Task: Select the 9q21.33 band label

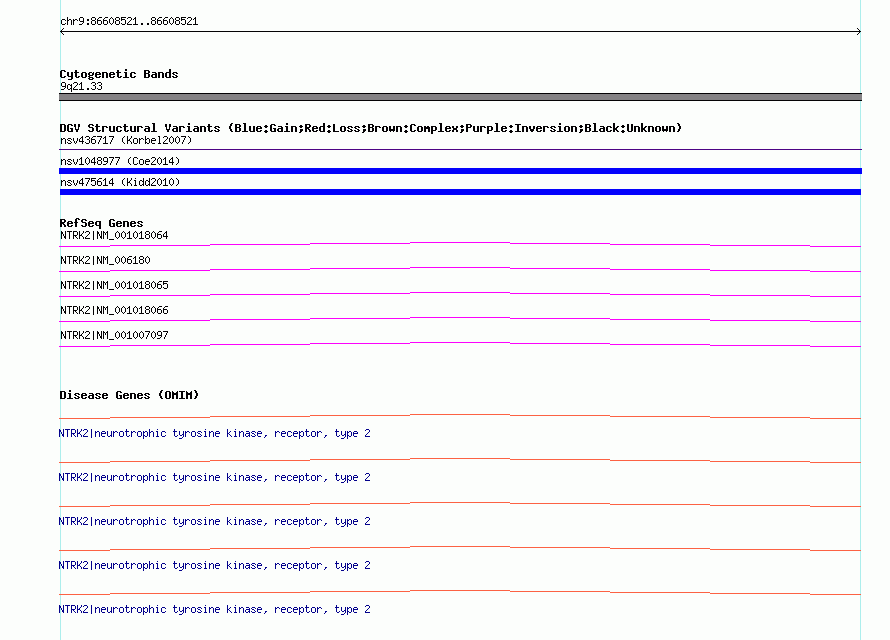Action: (81, 86)
